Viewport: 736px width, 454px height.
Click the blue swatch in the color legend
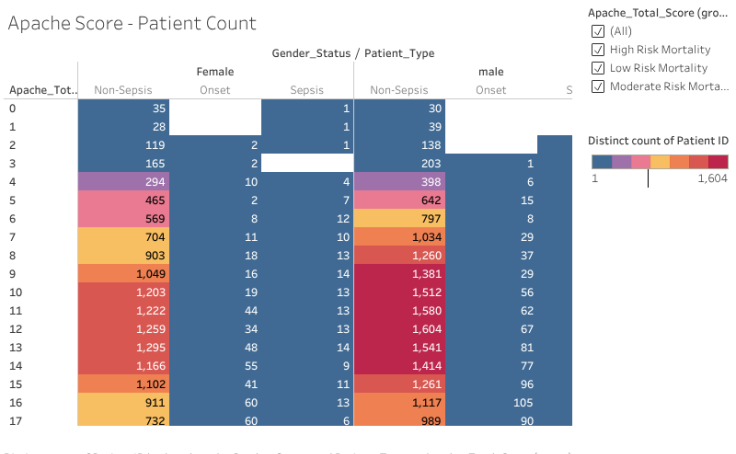tap(601, 161)
